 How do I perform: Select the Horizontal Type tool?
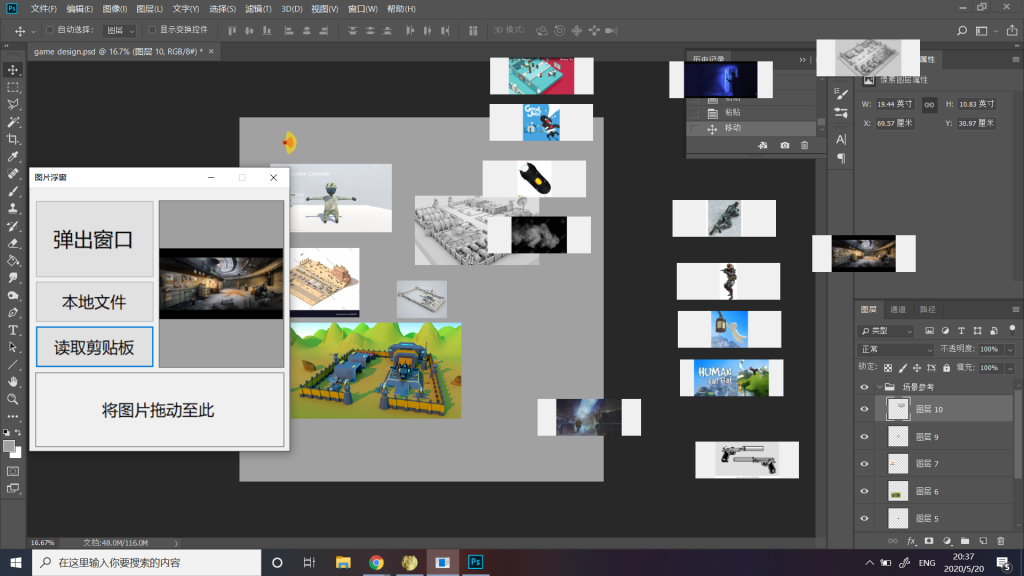point(12,330)
